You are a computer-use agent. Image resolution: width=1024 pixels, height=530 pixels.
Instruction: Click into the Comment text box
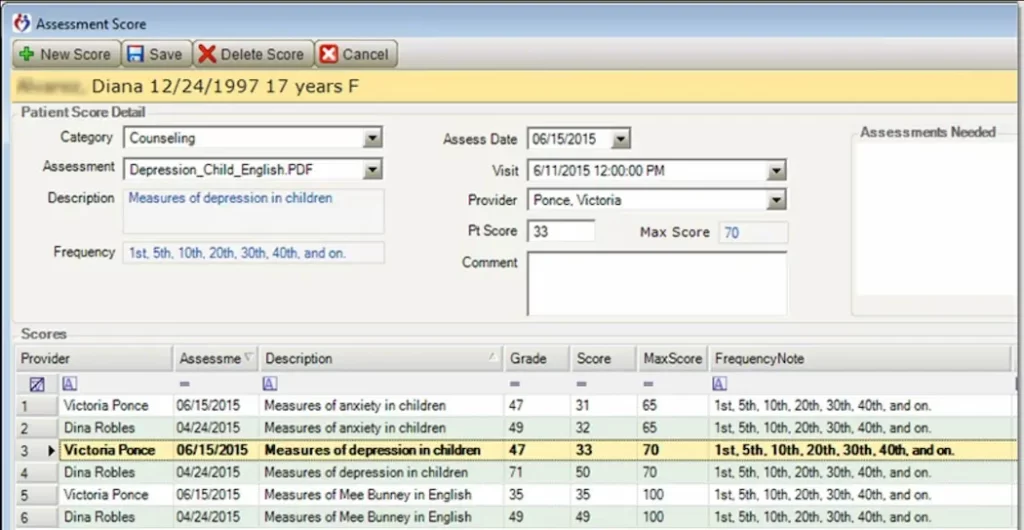click(657, 283)
